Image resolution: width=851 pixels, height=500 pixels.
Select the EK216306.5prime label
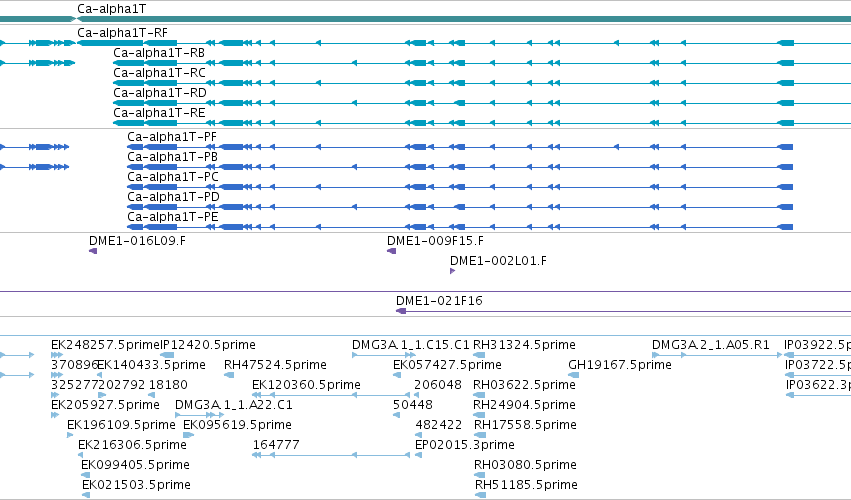tap(132, 445)
